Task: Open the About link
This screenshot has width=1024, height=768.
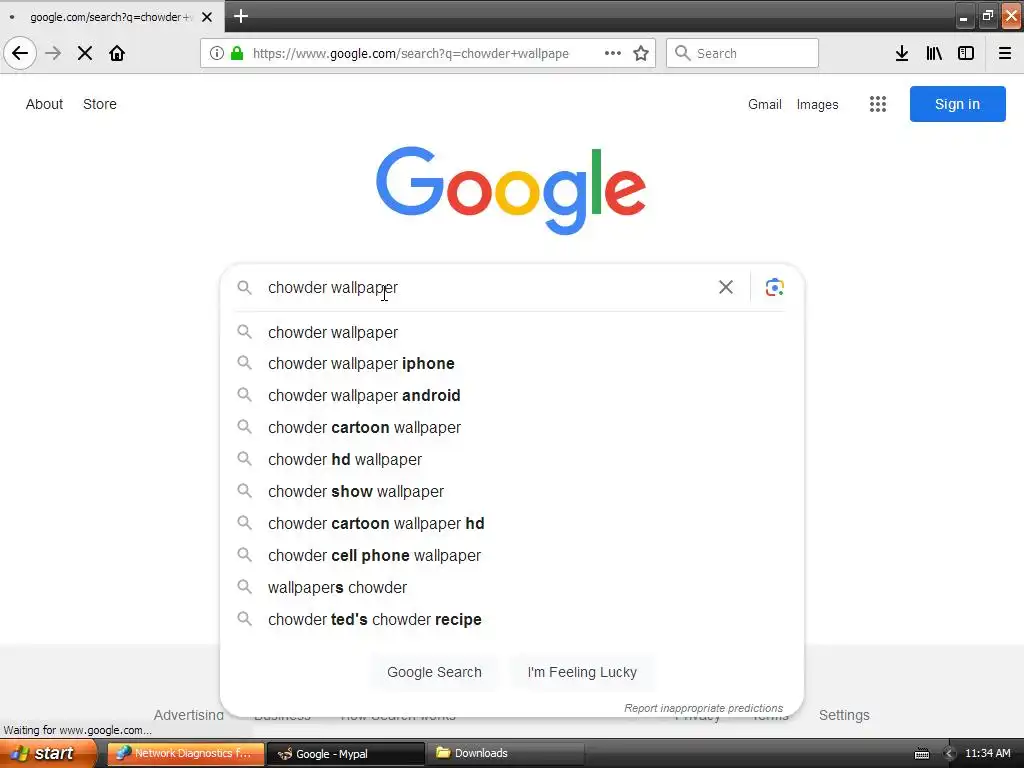Action: (x=44, y=104)
